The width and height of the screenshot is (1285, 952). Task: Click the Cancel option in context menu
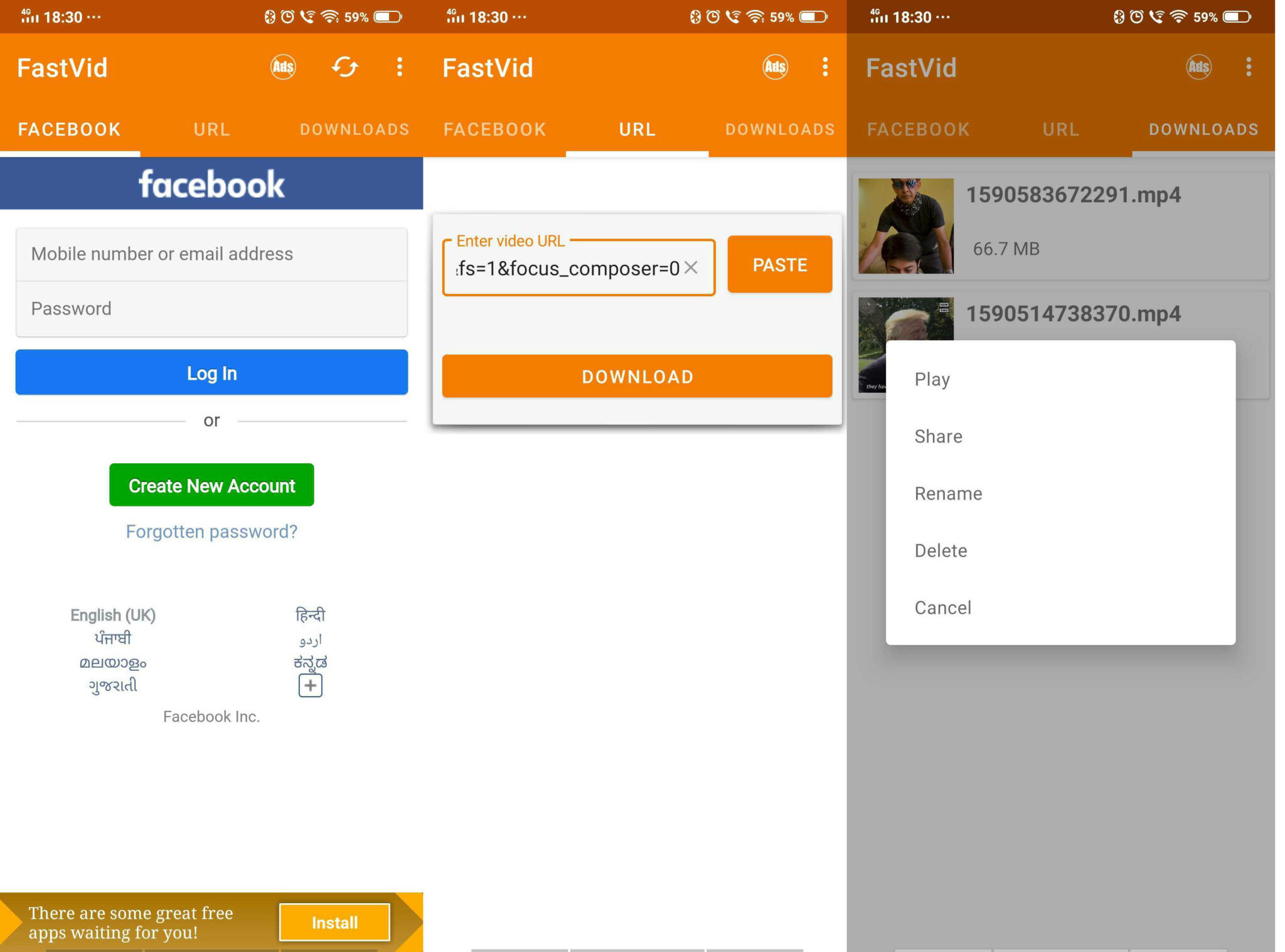click(943, 607)
